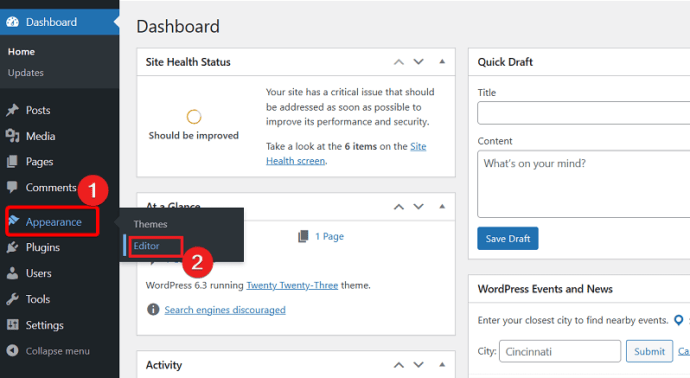Toggle At a Glance panel collapse triangle
The image size is (690, 378).
tap(442, 206)
